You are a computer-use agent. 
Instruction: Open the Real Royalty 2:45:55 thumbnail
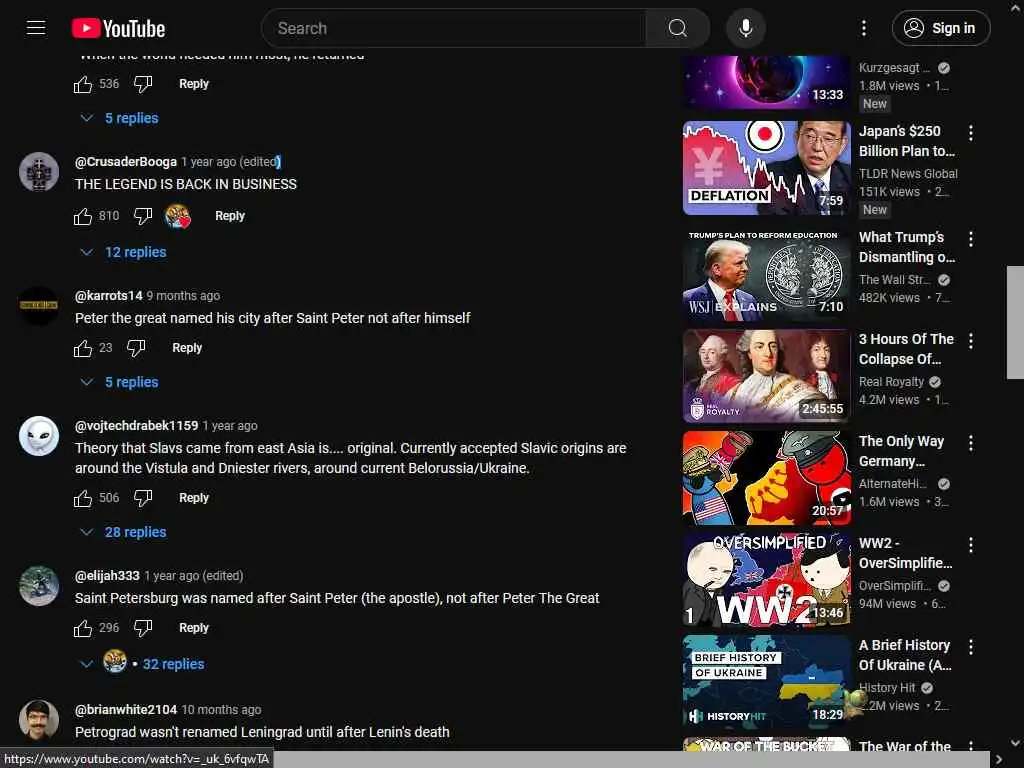coord(767,376)
